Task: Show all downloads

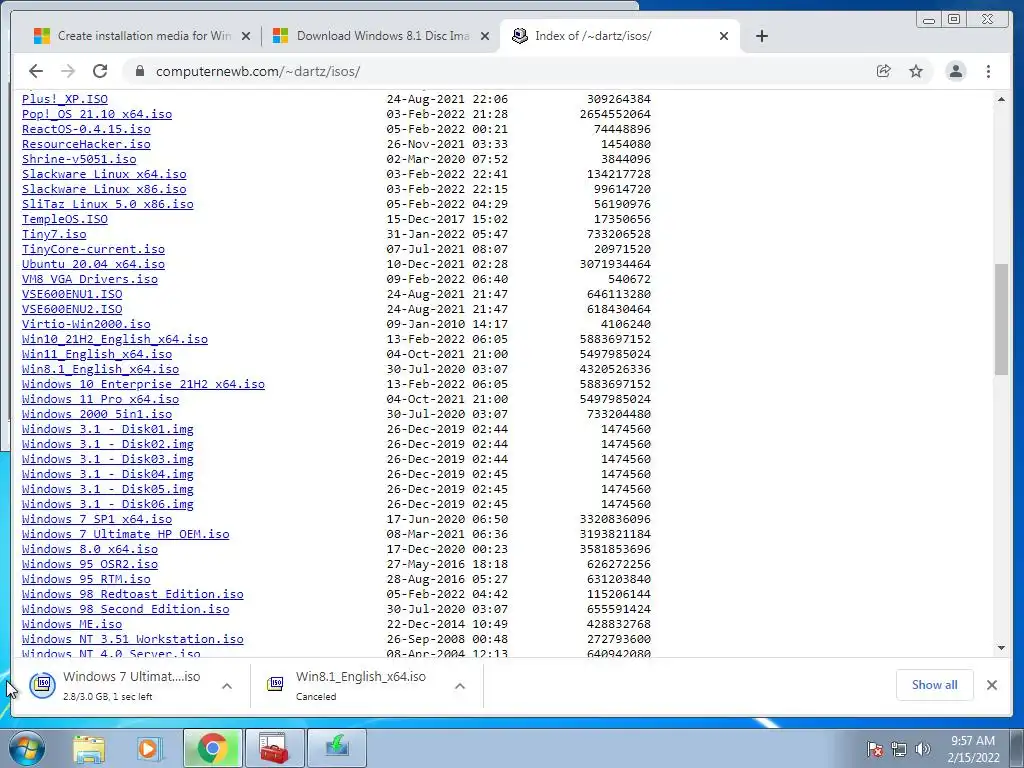Action: 935,684
